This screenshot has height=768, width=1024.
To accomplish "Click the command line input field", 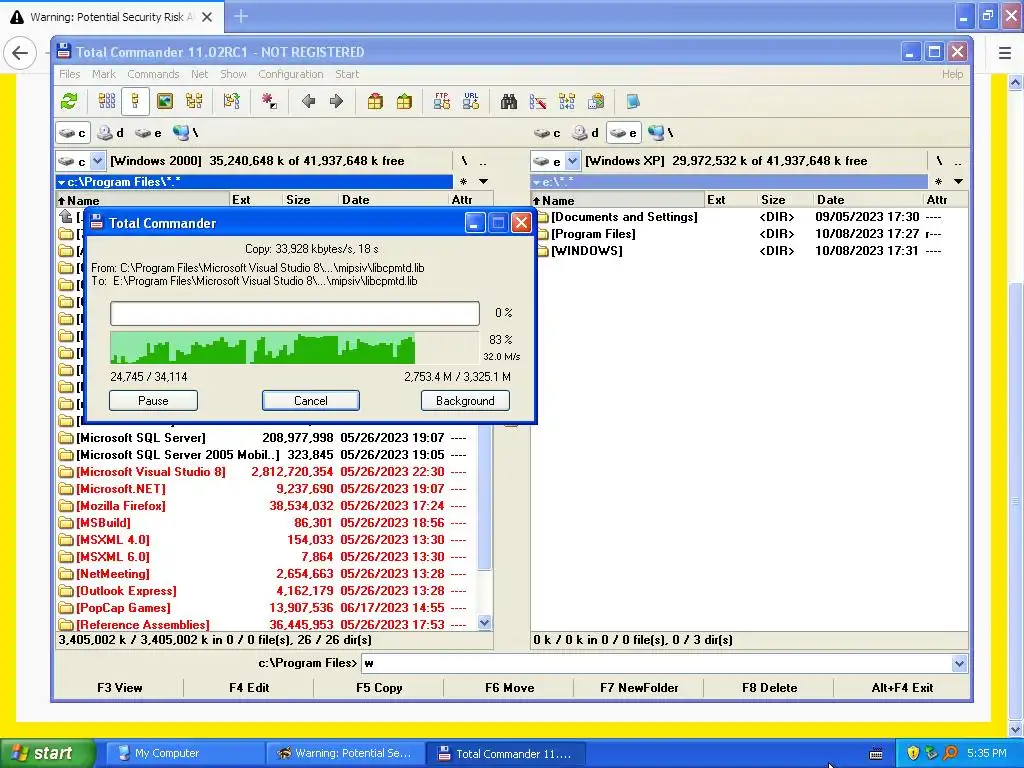I will click(656, 664).
